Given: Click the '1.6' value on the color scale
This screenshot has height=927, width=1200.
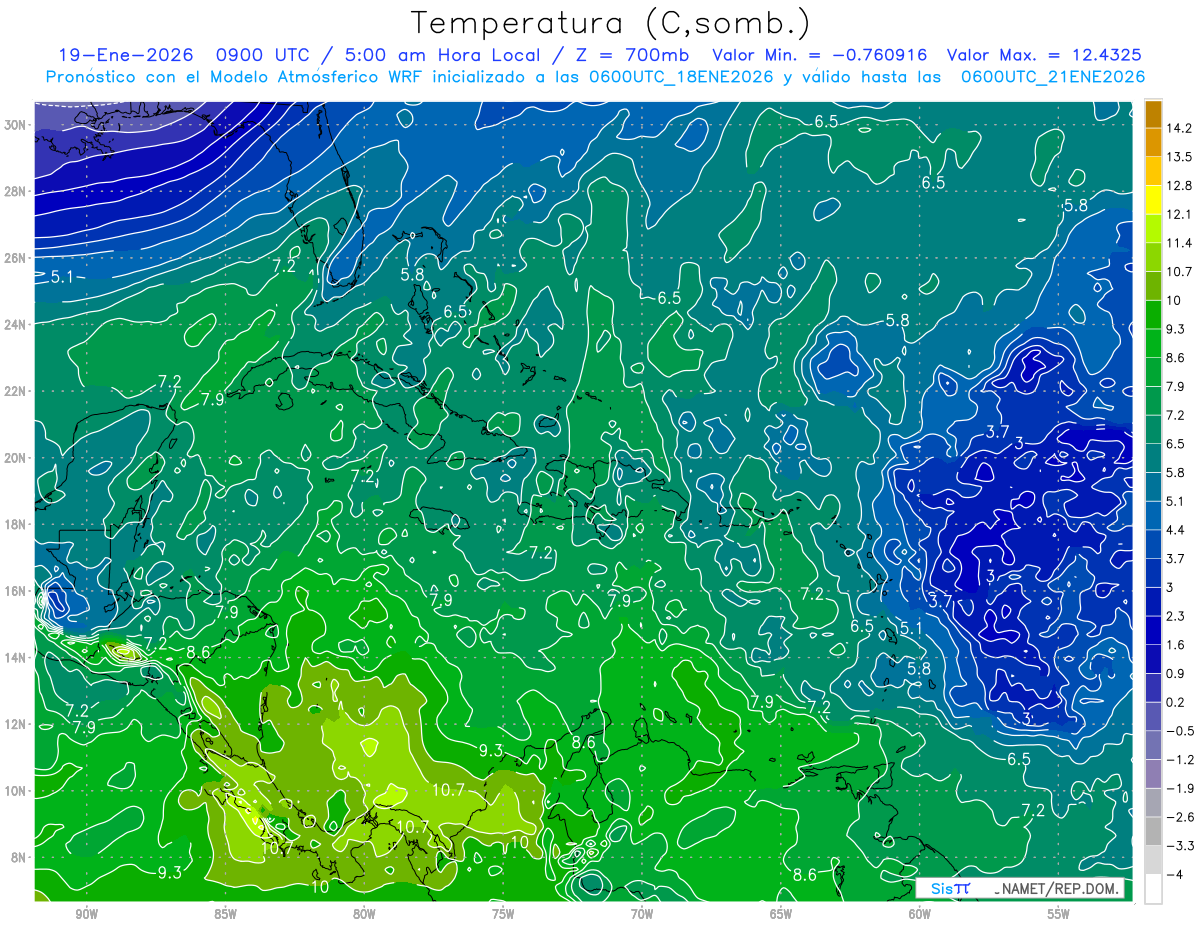Looking at the screenshot, I should (1175, 645).
